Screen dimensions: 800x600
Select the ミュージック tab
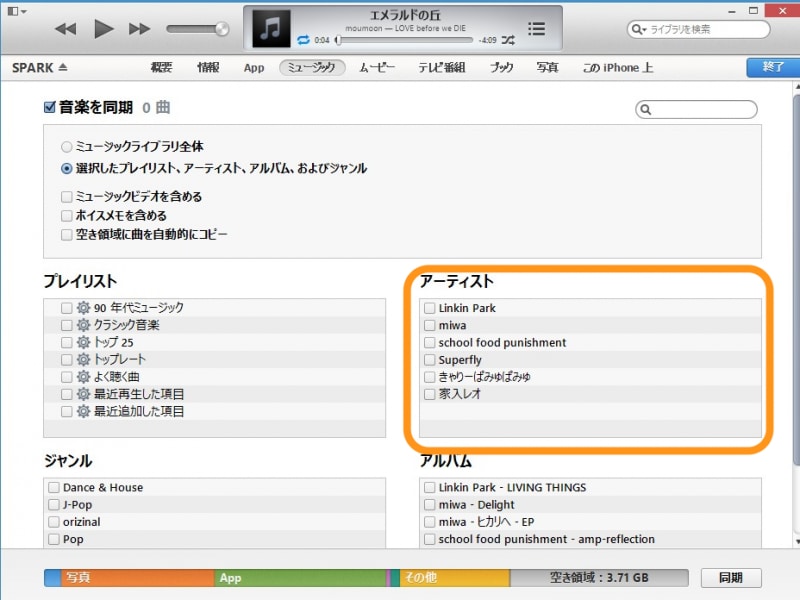click(312, 67)
